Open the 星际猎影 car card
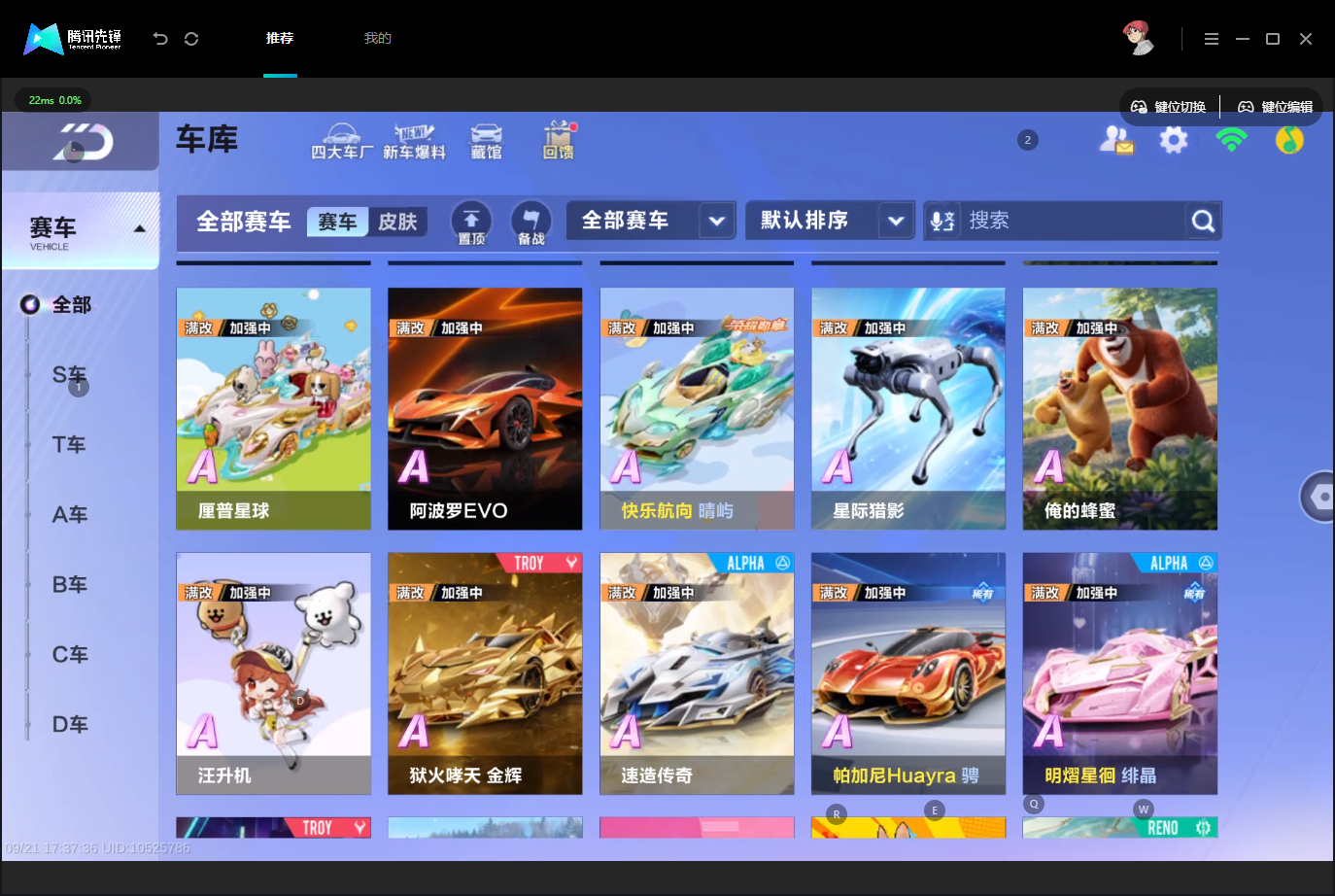Screen dimensions: 1335x896 [x=908, y=409]
